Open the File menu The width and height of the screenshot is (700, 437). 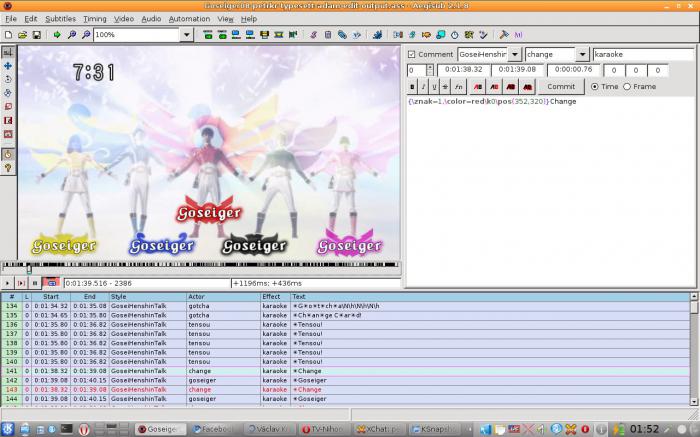tap(11, 19)
